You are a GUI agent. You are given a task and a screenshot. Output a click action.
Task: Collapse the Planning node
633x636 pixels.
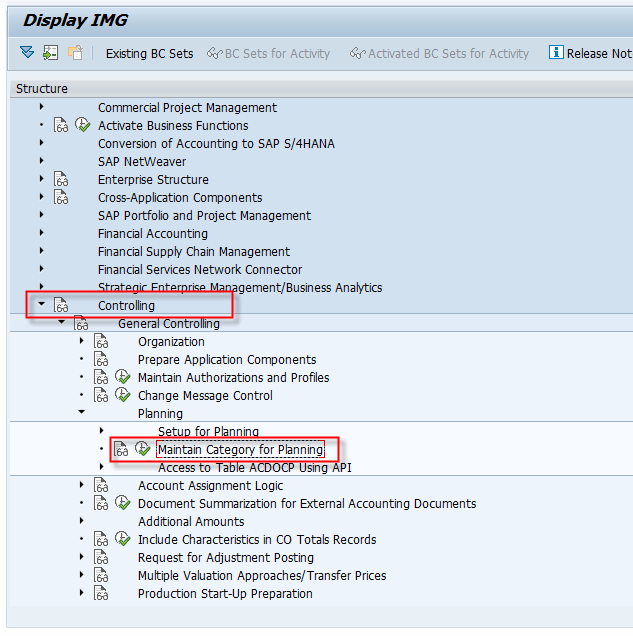(x=82, y=412)
